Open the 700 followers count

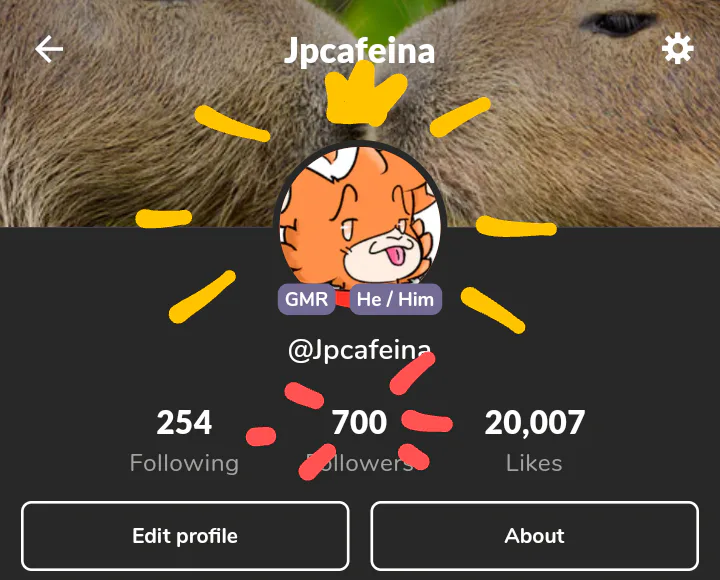(x=360, y=422)
